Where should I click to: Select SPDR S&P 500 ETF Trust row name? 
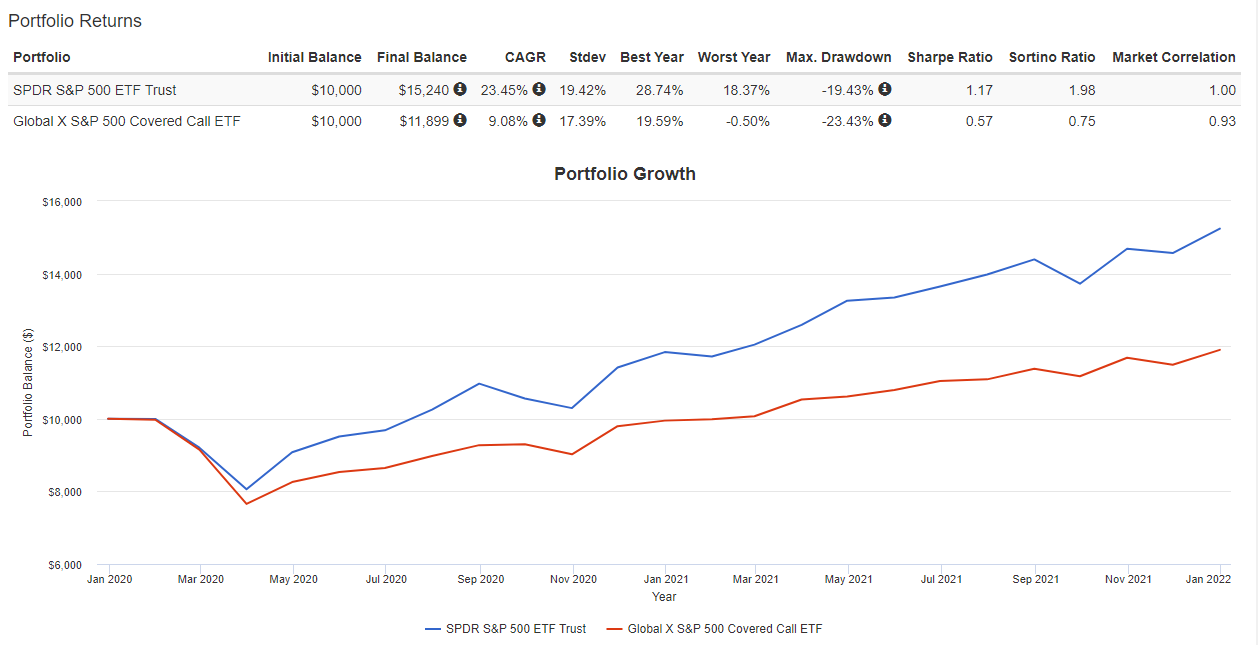point(94,90)
